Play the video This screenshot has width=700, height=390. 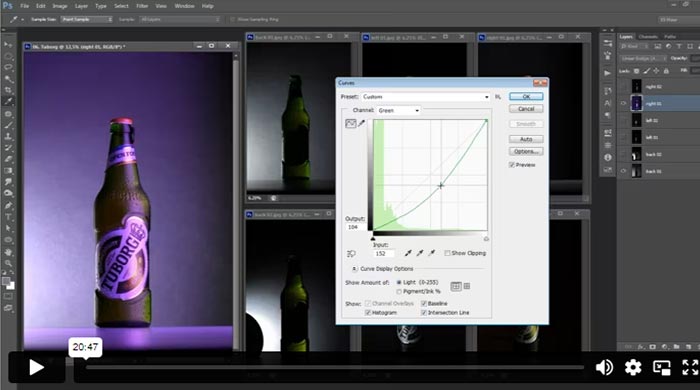coord(36,367)
